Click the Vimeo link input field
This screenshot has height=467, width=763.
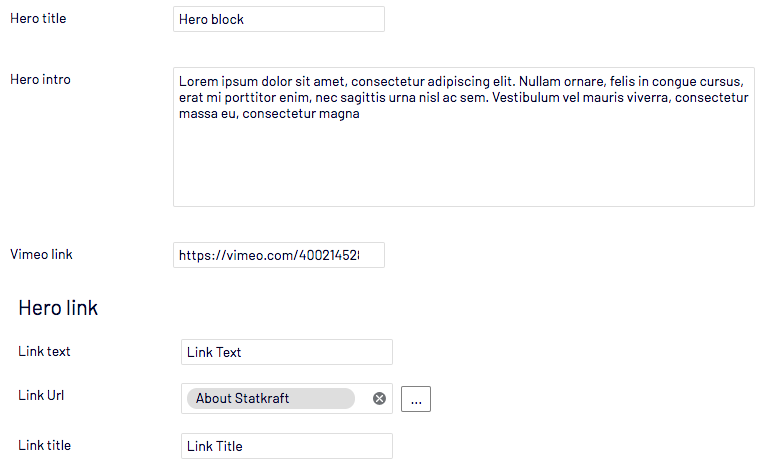pos(279,255)
